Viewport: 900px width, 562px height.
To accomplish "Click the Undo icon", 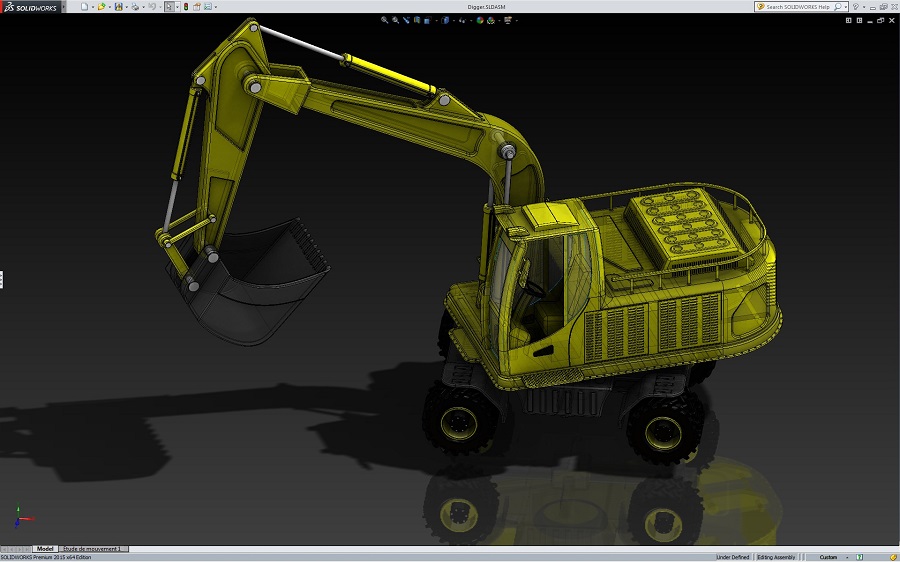I will (x=152, y=6).
